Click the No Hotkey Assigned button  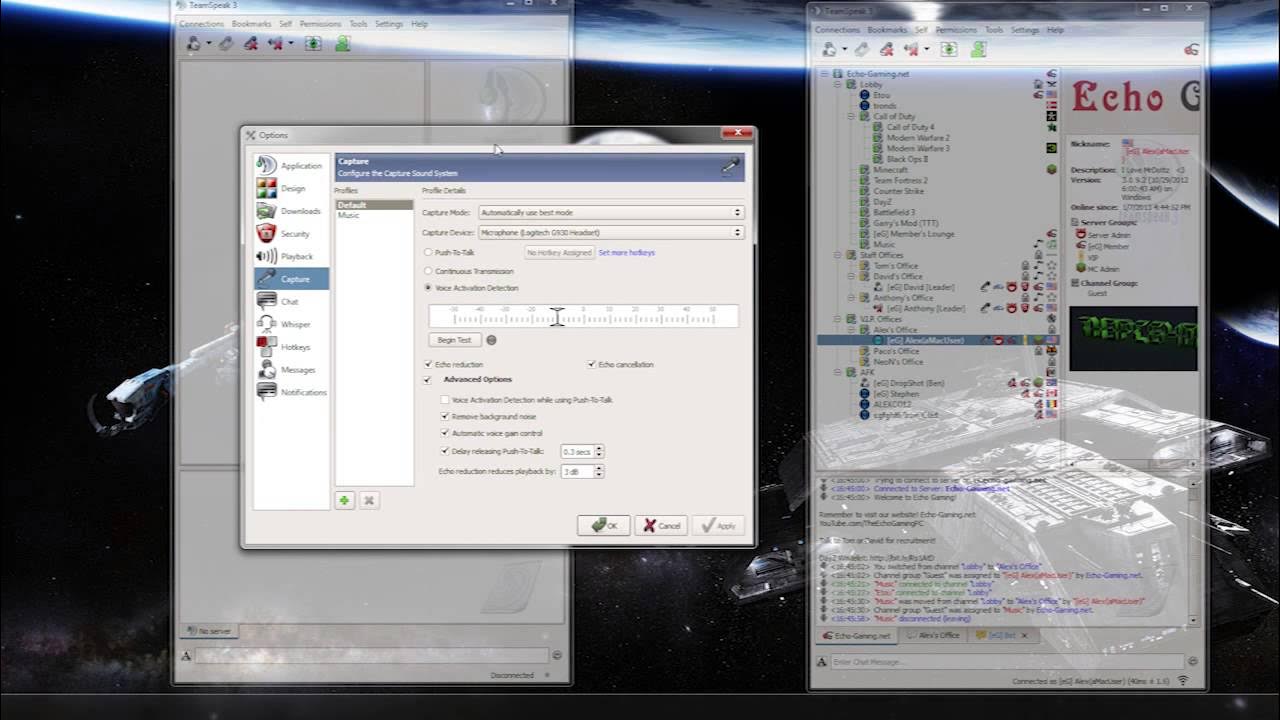pos(559,253)
